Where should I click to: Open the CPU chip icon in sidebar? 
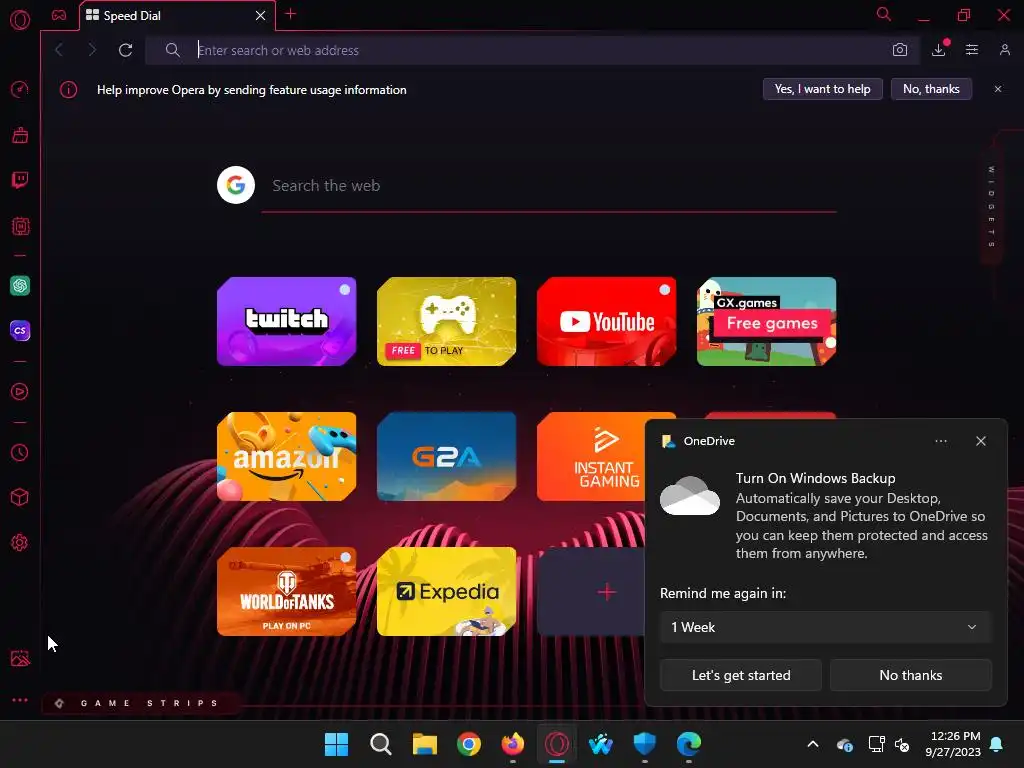20,226
